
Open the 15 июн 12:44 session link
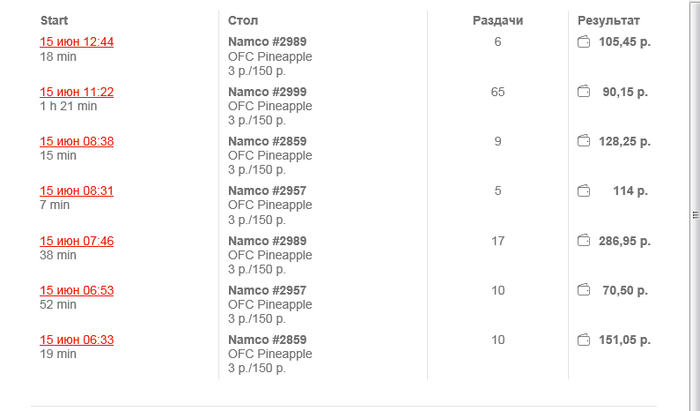click(77, 42)
